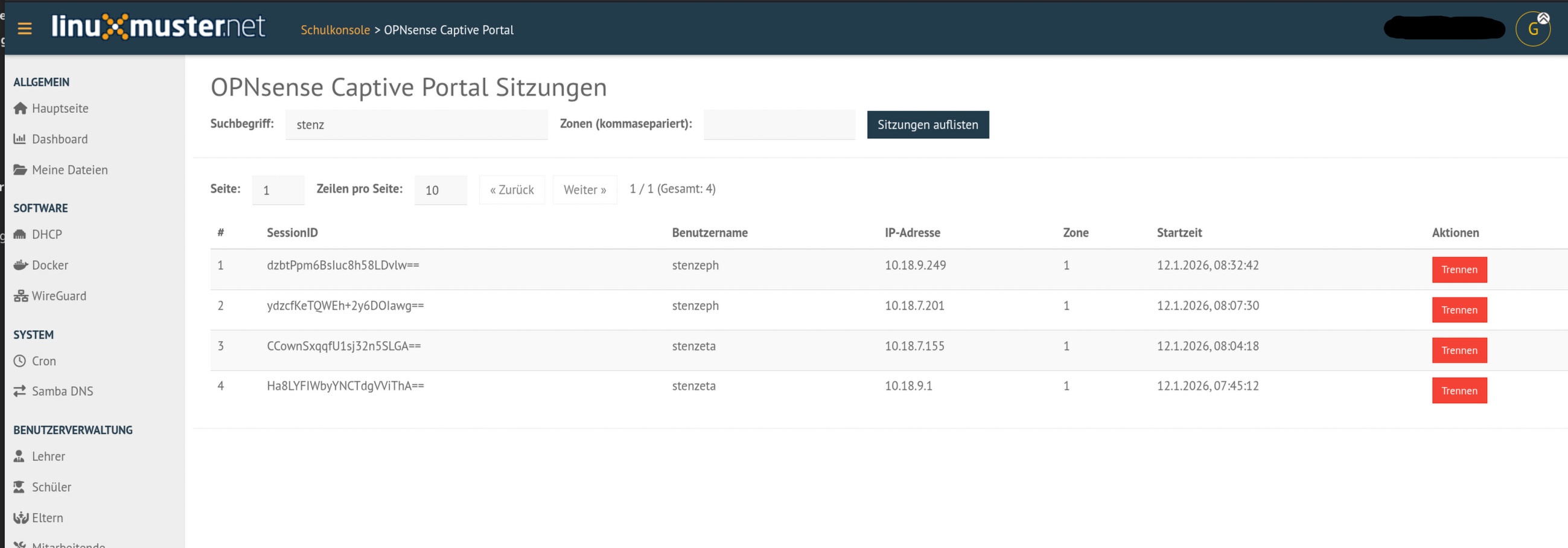Click the WireGuard network icon
This screenshot has width=1568, height=548.
[20, 296]
